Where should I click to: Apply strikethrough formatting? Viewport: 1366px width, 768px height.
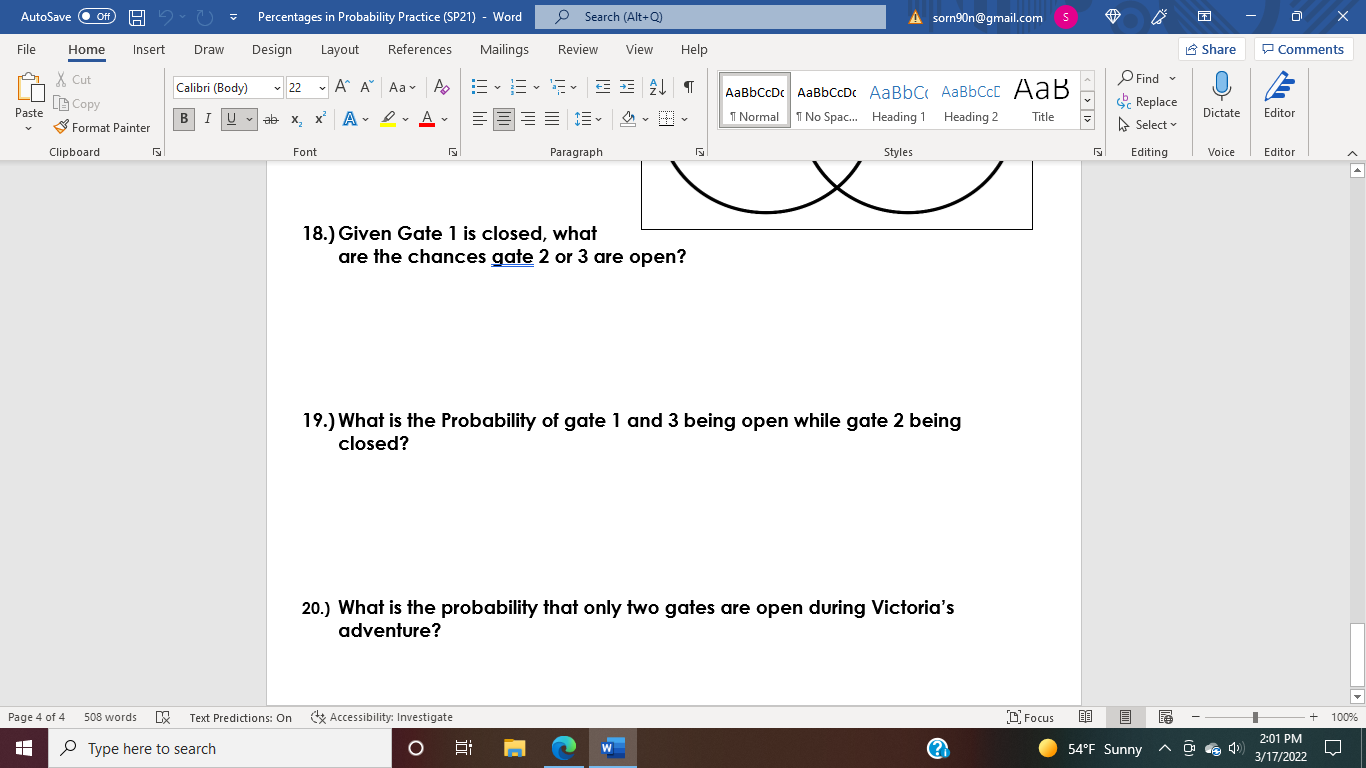pos(270,119)
